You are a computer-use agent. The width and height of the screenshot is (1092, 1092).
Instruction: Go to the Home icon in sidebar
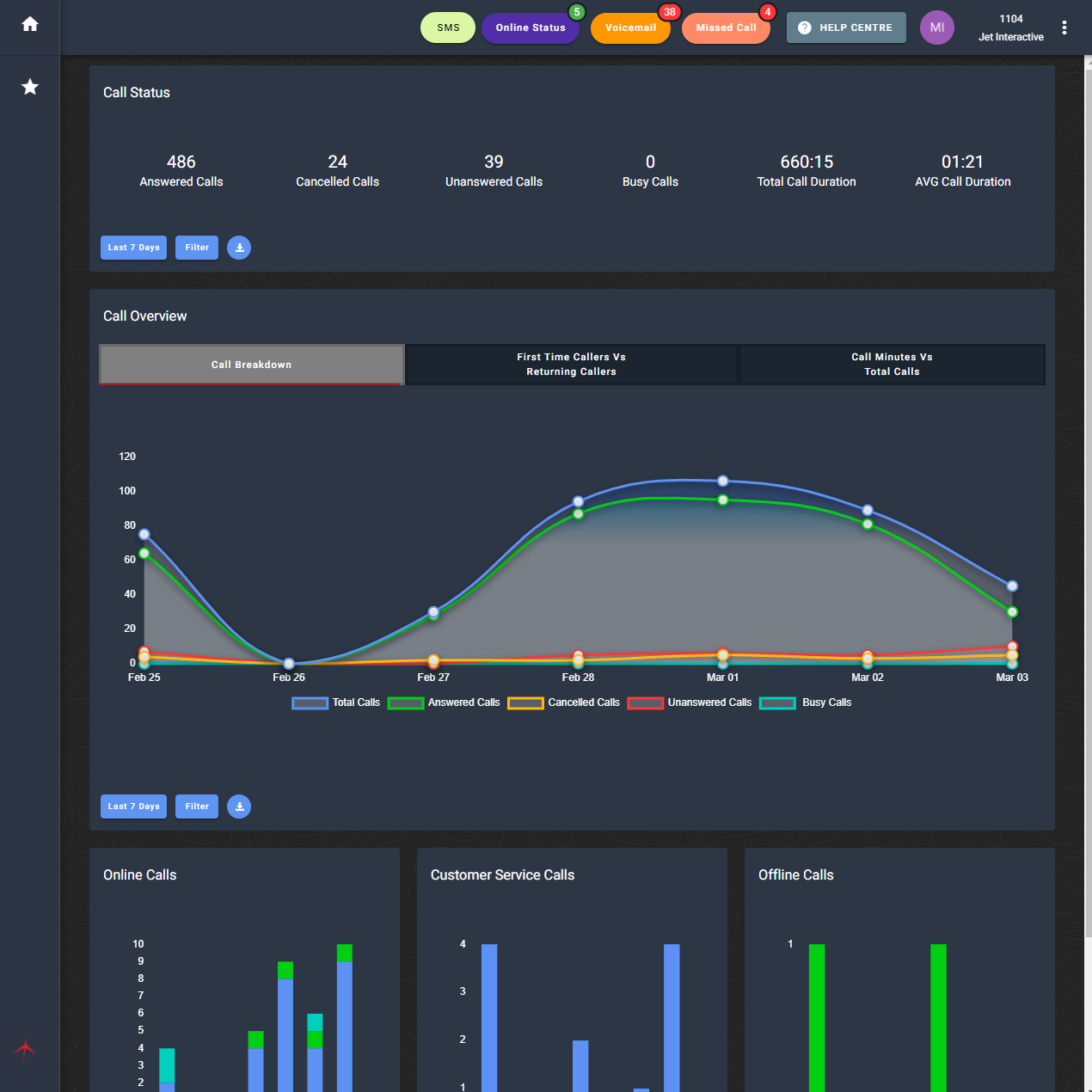click(30, 24)
